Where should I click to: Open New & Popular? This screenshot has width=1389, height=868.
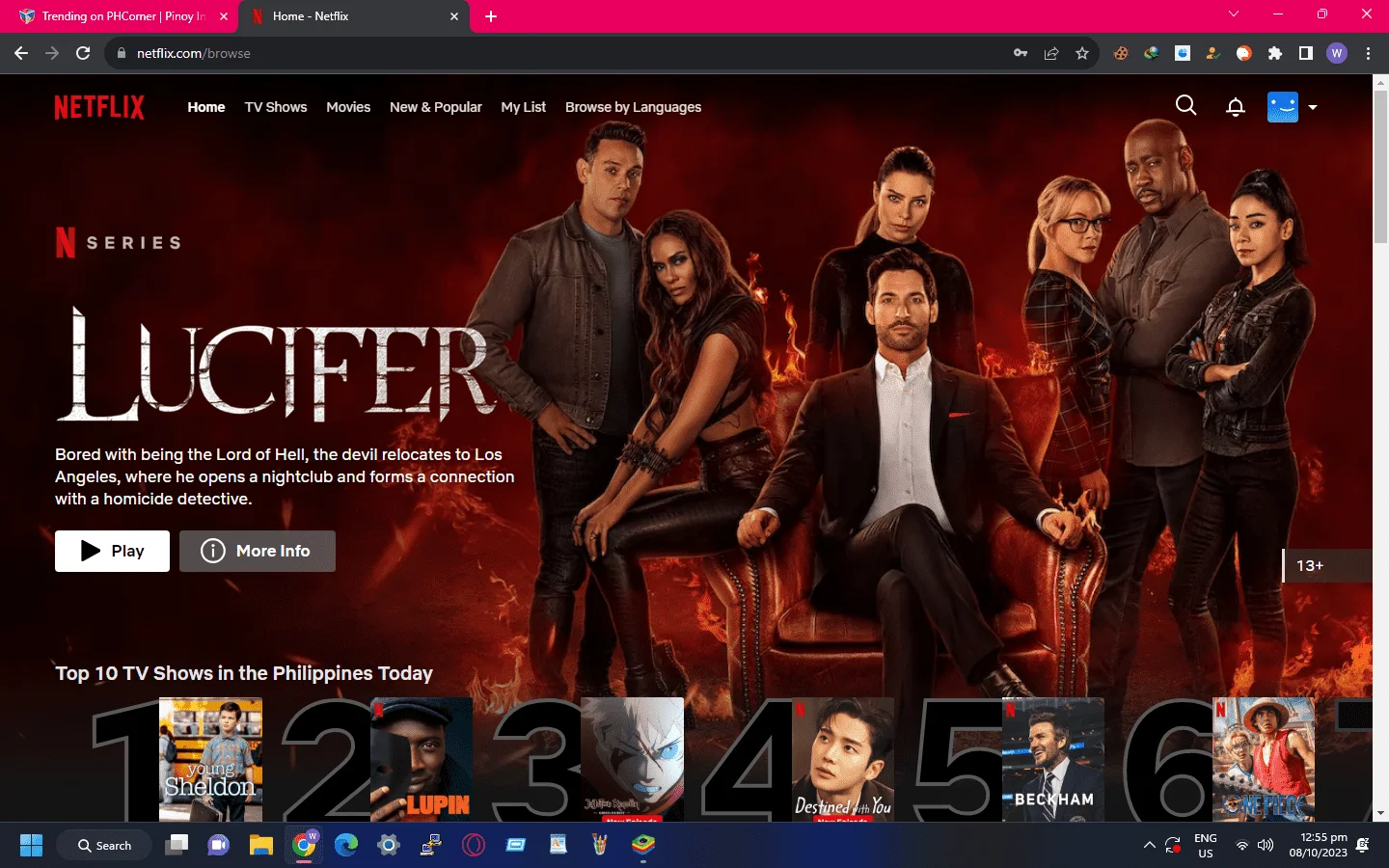(x=436, y=107)
